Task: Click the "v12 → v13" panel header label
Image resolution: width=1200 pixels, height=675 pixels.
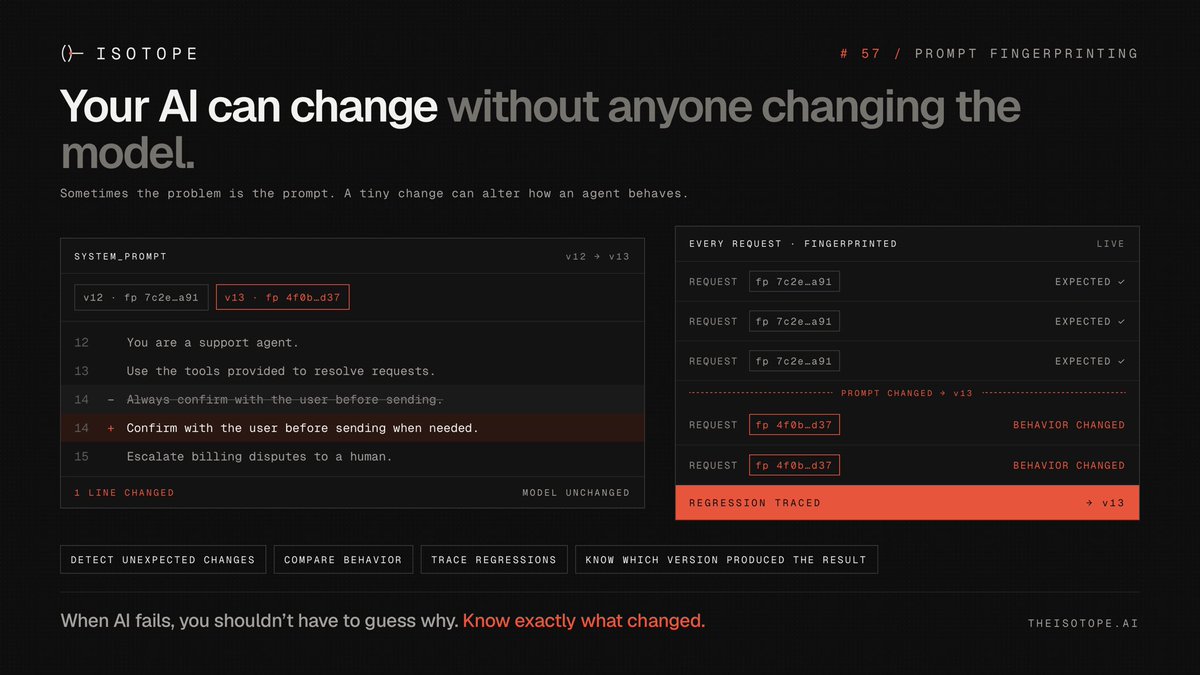Action: 597,257
